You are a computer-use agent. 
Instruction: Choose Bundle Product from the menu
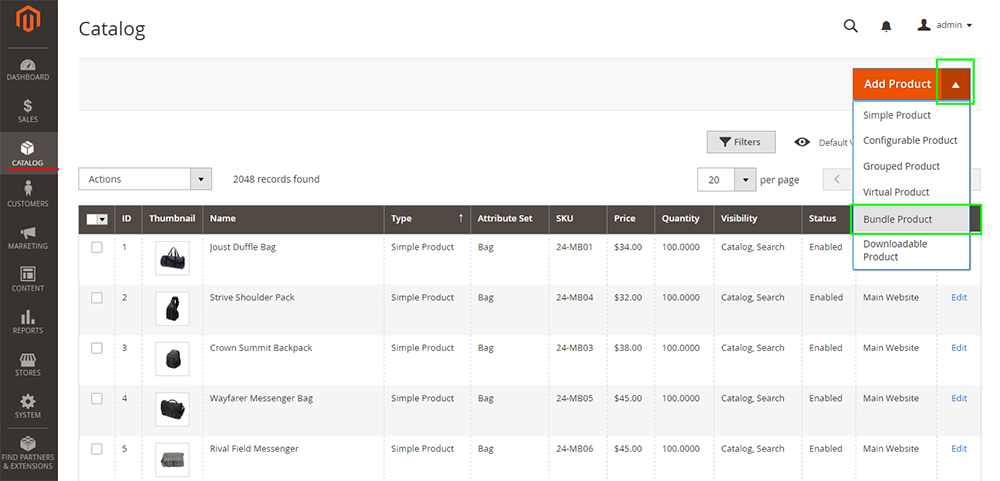click(911, 219)
